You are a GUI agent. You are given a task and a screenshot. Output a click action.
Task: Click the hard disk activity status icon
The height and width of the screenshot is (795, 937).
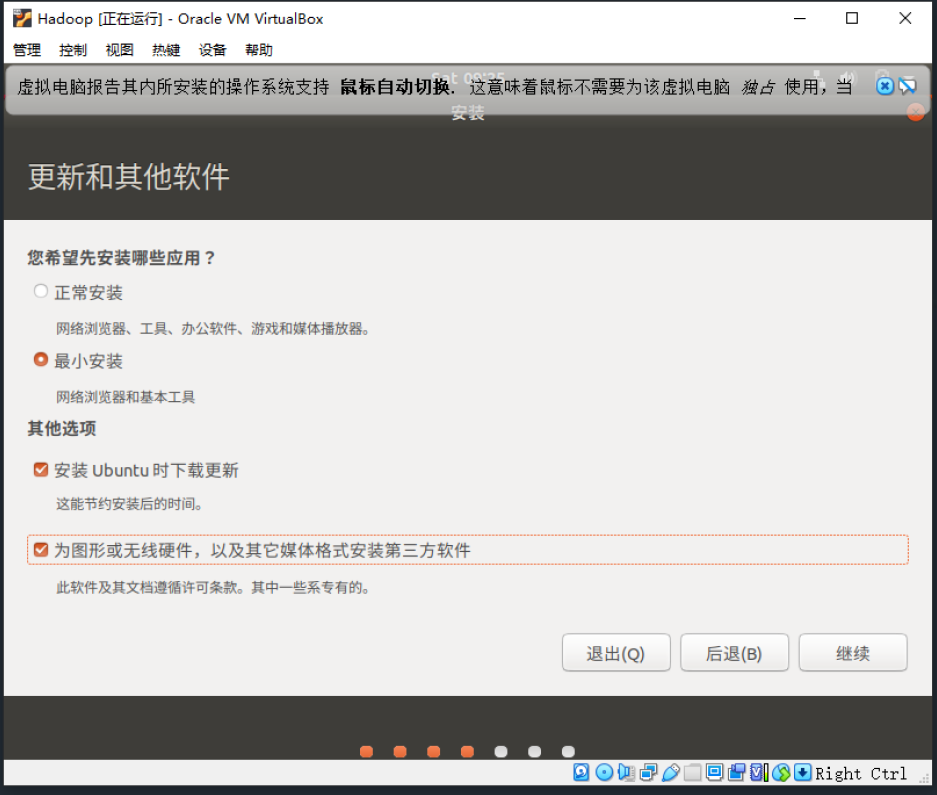[x=581, y=772]
